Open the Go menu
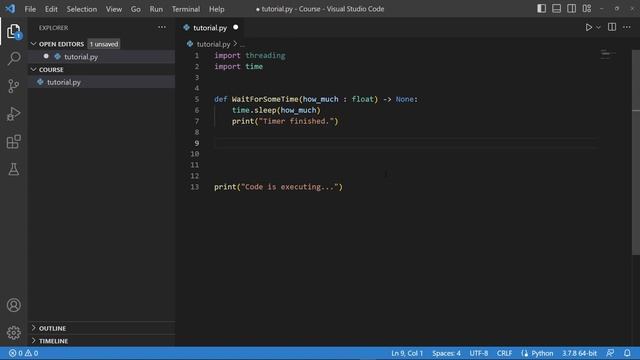Image resolution: width=640 pixels, height=360 pixels. pyautogui.click(x=136, y=9)
